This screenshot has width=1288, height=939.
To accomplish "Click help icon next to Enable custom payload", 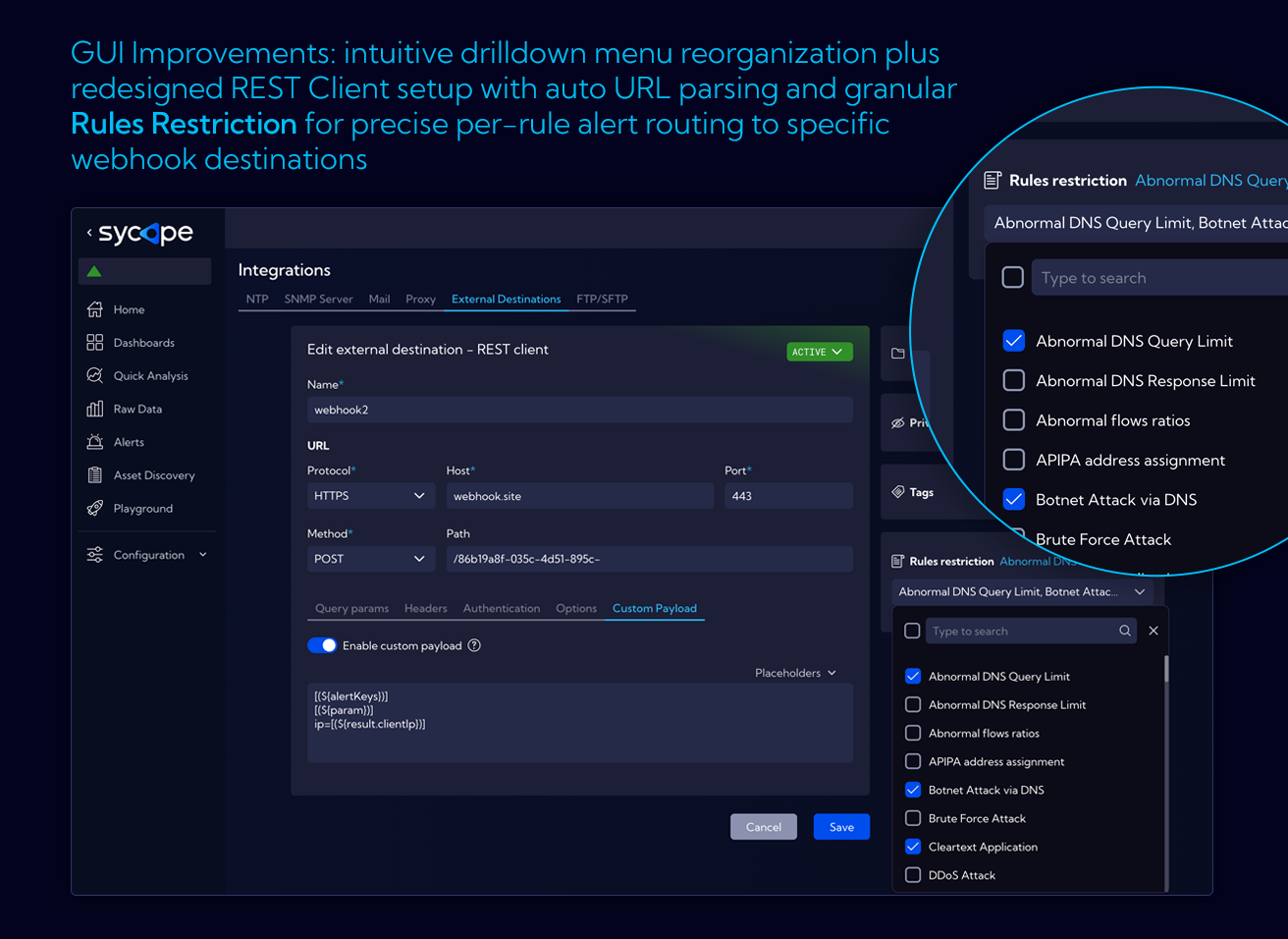I will 474,645.
